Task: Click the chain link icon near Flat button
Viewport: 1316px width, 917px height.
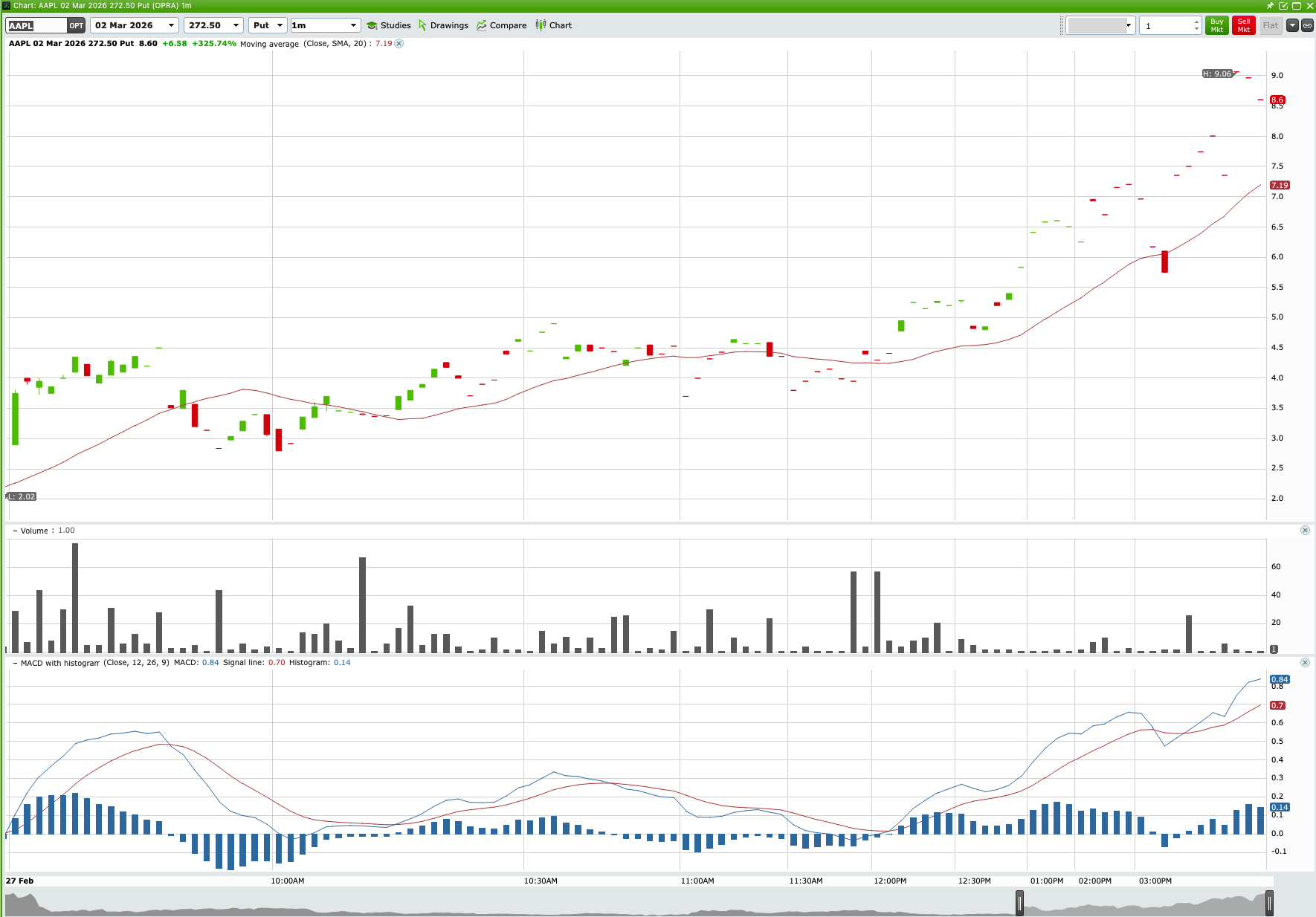Action: tap(1307, 25)
